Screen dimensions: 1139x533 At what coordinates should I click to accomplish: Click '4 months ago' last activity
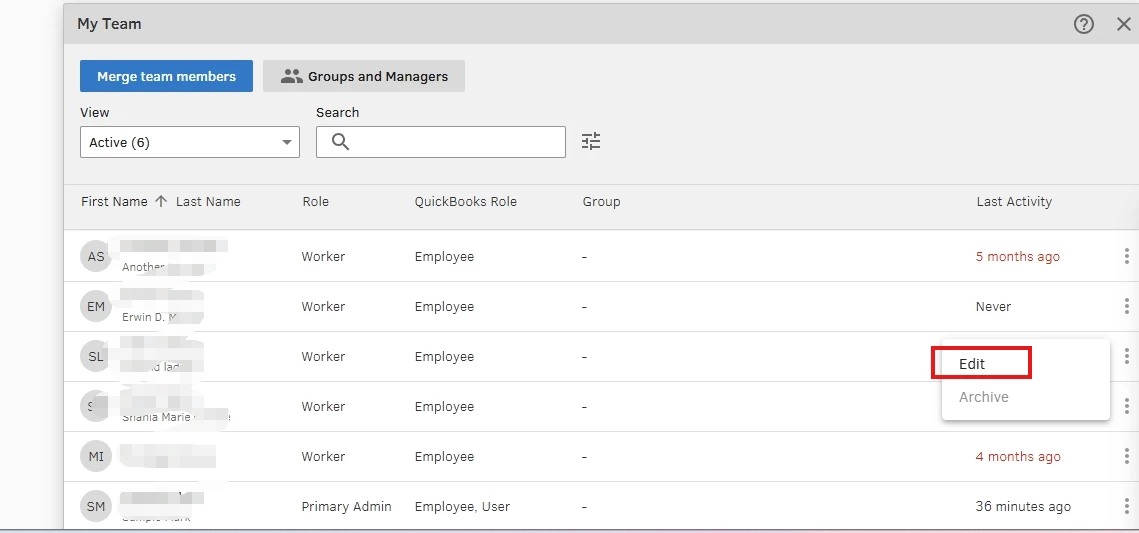(x=1018, y=457)
